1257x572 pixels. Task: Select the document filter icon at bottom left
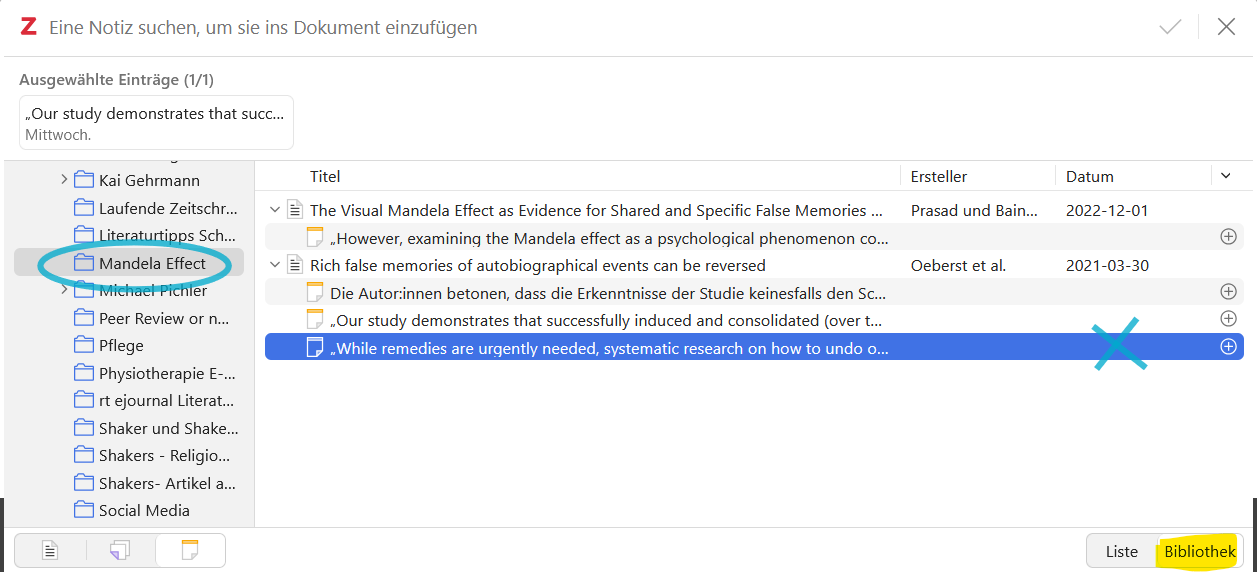point(50,550)
